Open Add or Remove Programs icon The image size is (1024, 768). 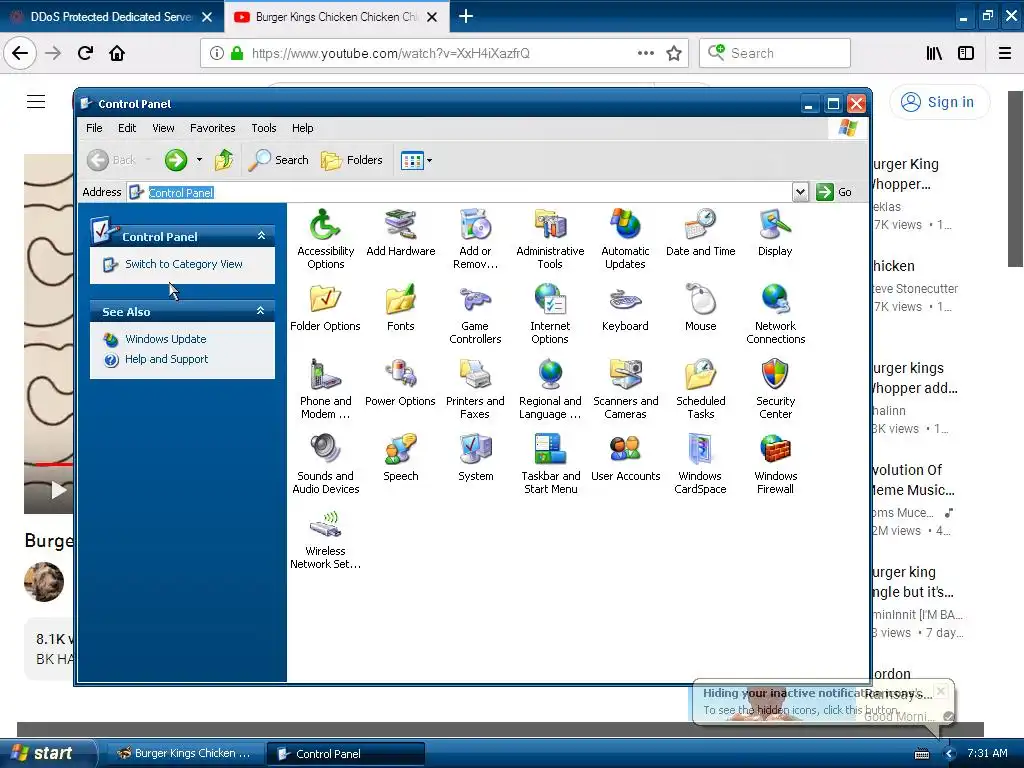click(x=475, y=239)
